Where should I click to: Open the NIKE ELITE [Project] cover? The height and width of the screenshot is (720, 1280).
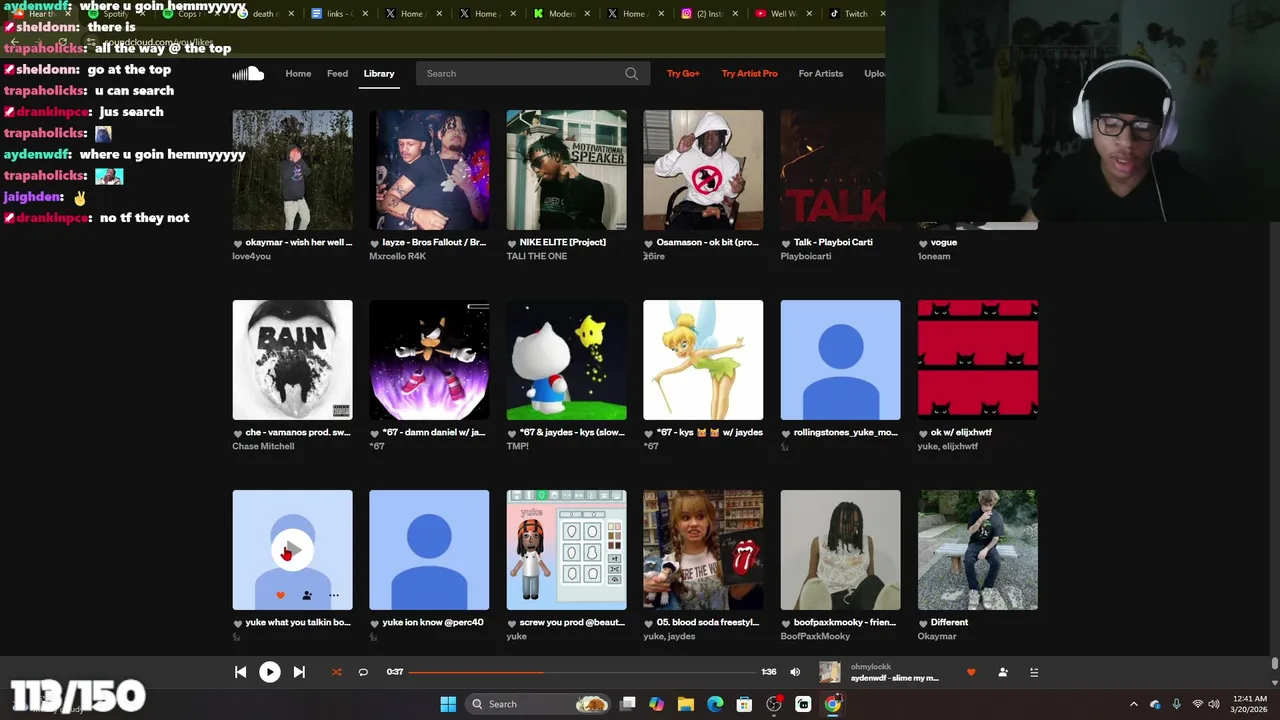pos(566,170)
